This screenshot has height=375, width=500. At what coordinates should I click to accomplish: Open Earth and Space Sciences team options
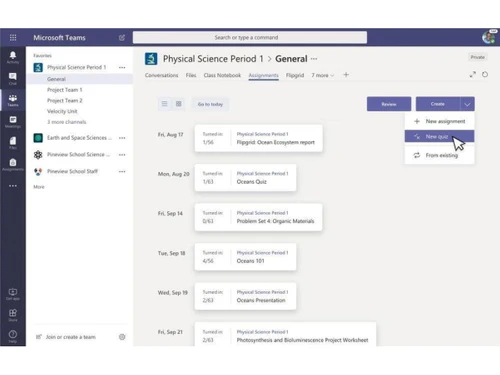(x=122, y=138)
